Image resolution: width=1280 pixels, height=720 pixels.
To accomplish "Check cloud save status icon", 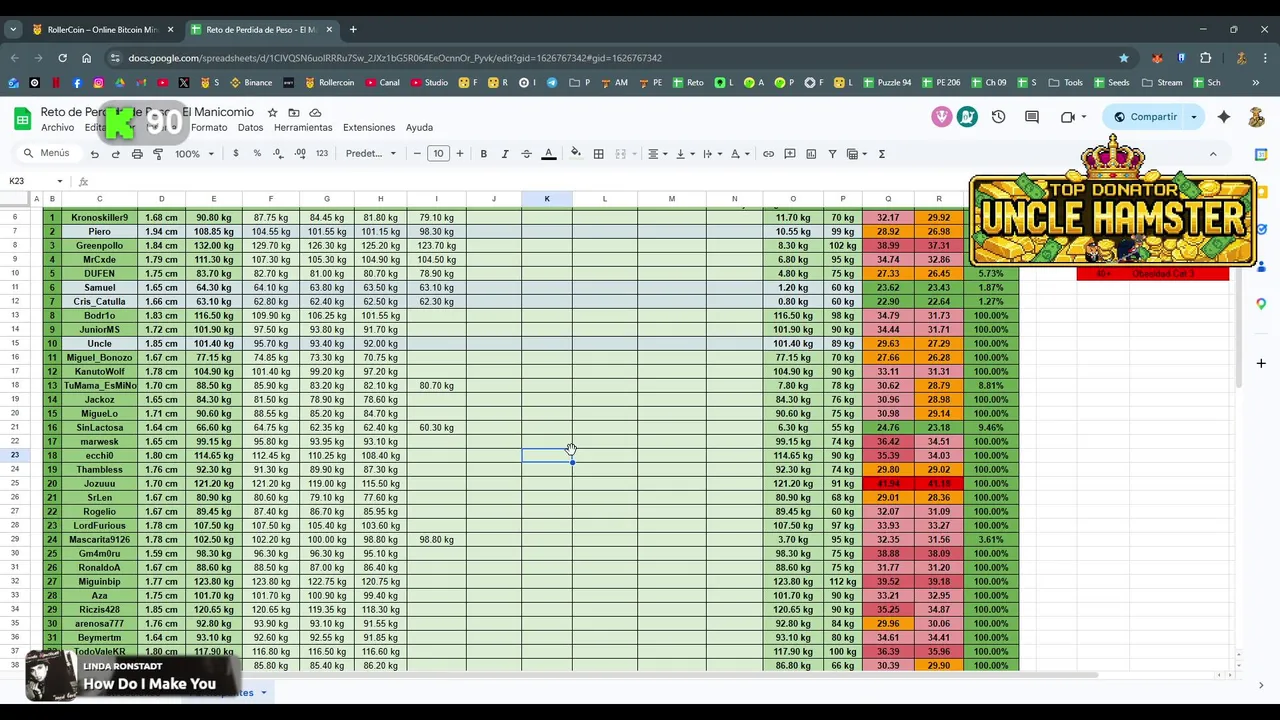I will click(x=315, y=113).
